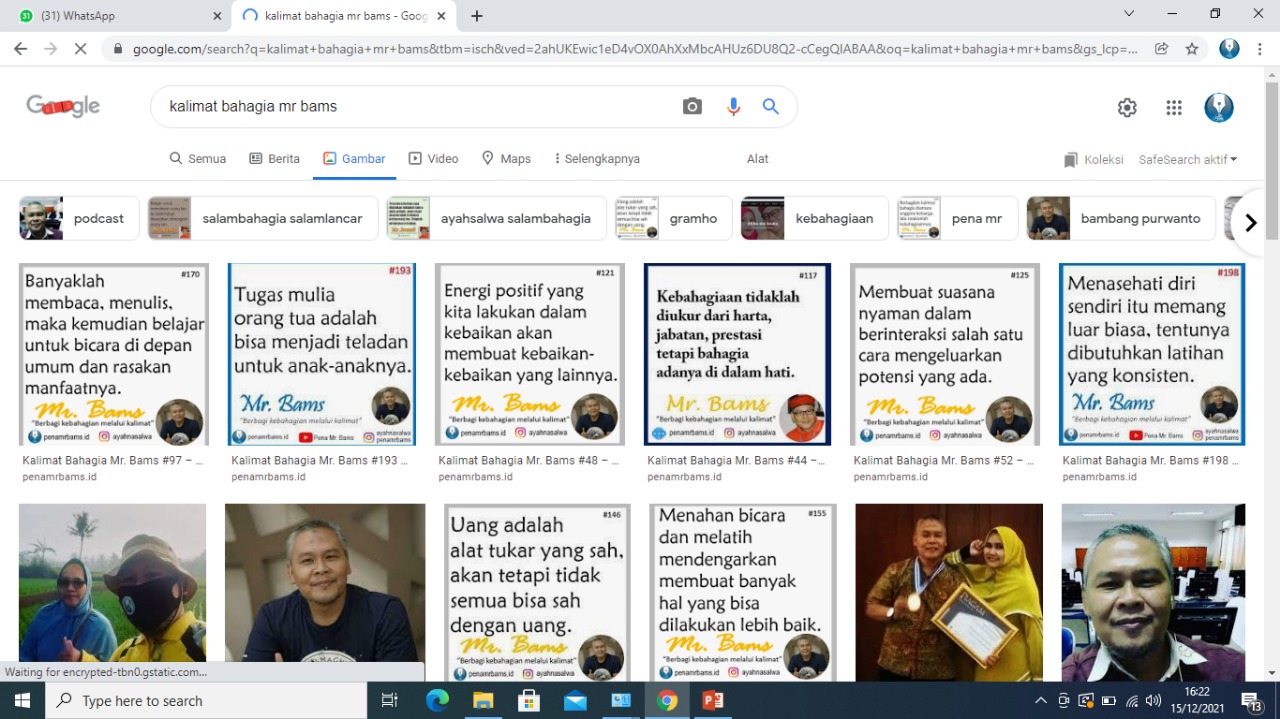1280x719 pixels.
Task: Open new browser tab
Action: pos(477,16)
